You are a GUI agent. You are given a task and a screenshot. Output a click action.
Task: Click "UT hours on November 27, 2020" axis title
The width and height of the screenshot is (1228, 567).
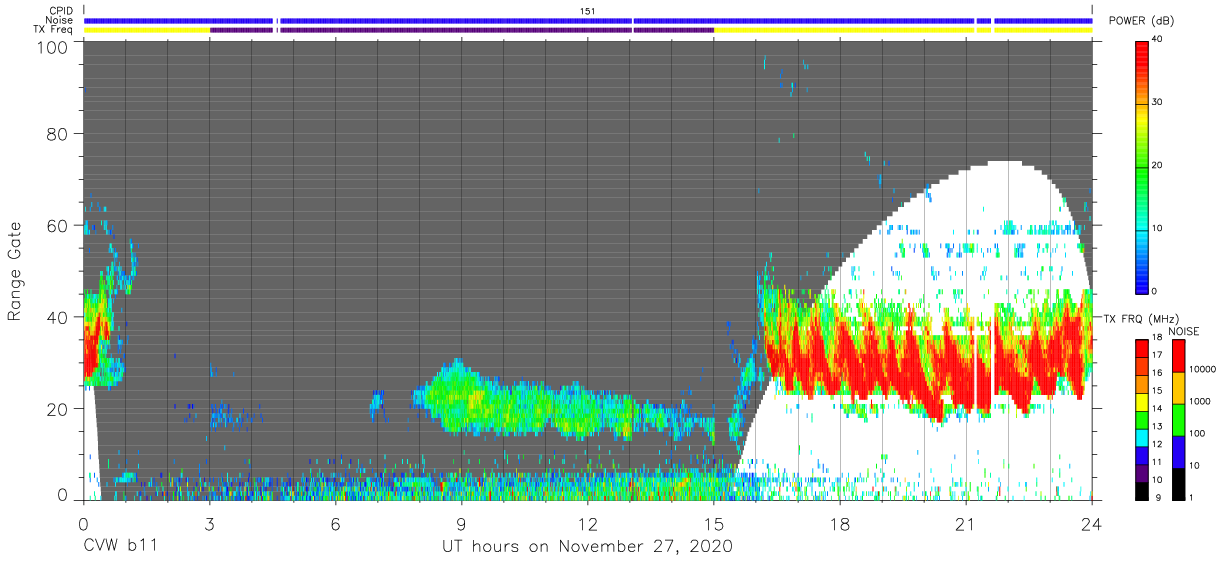tap(588, 547)
